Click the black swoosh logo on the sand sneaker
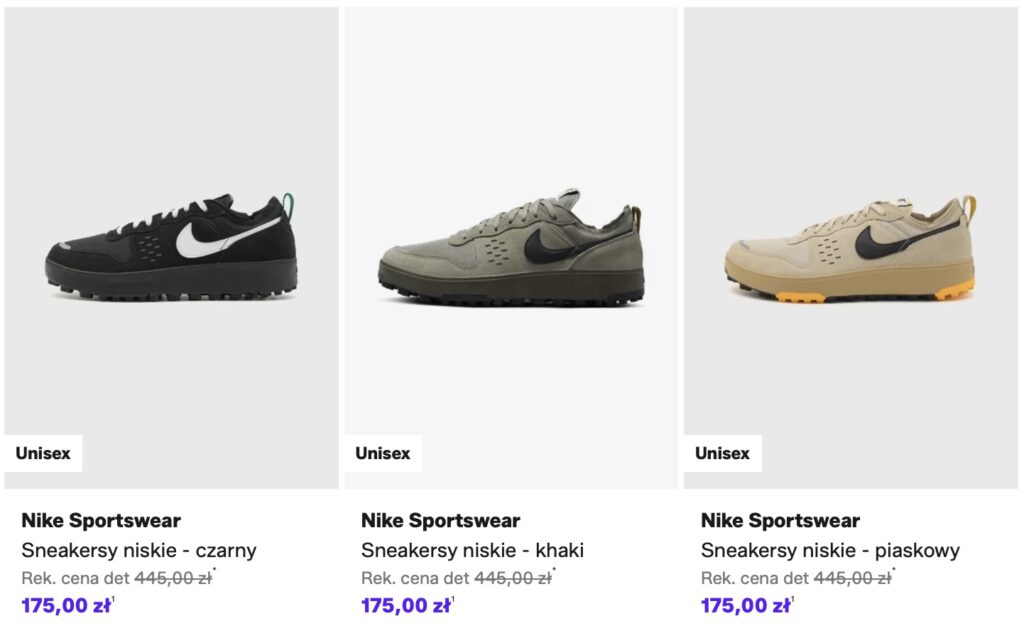The width and height of the screenshot is (1024, 633). [883, 240]
